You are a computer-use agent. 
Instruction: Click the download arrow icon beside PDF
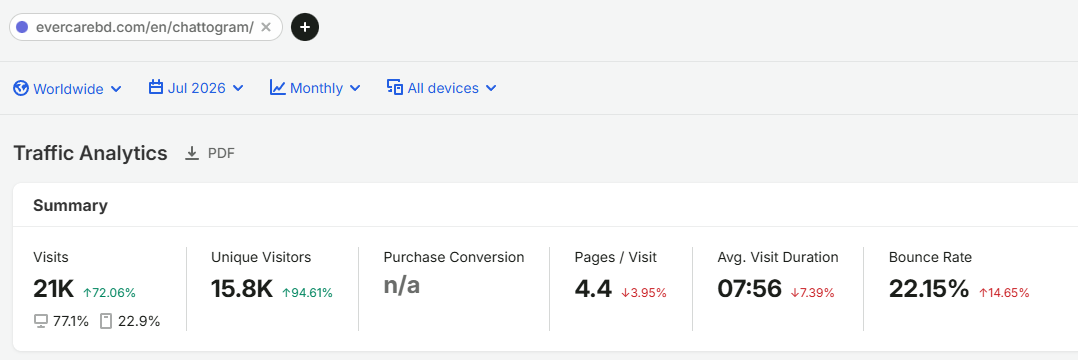tap(192, 153)
